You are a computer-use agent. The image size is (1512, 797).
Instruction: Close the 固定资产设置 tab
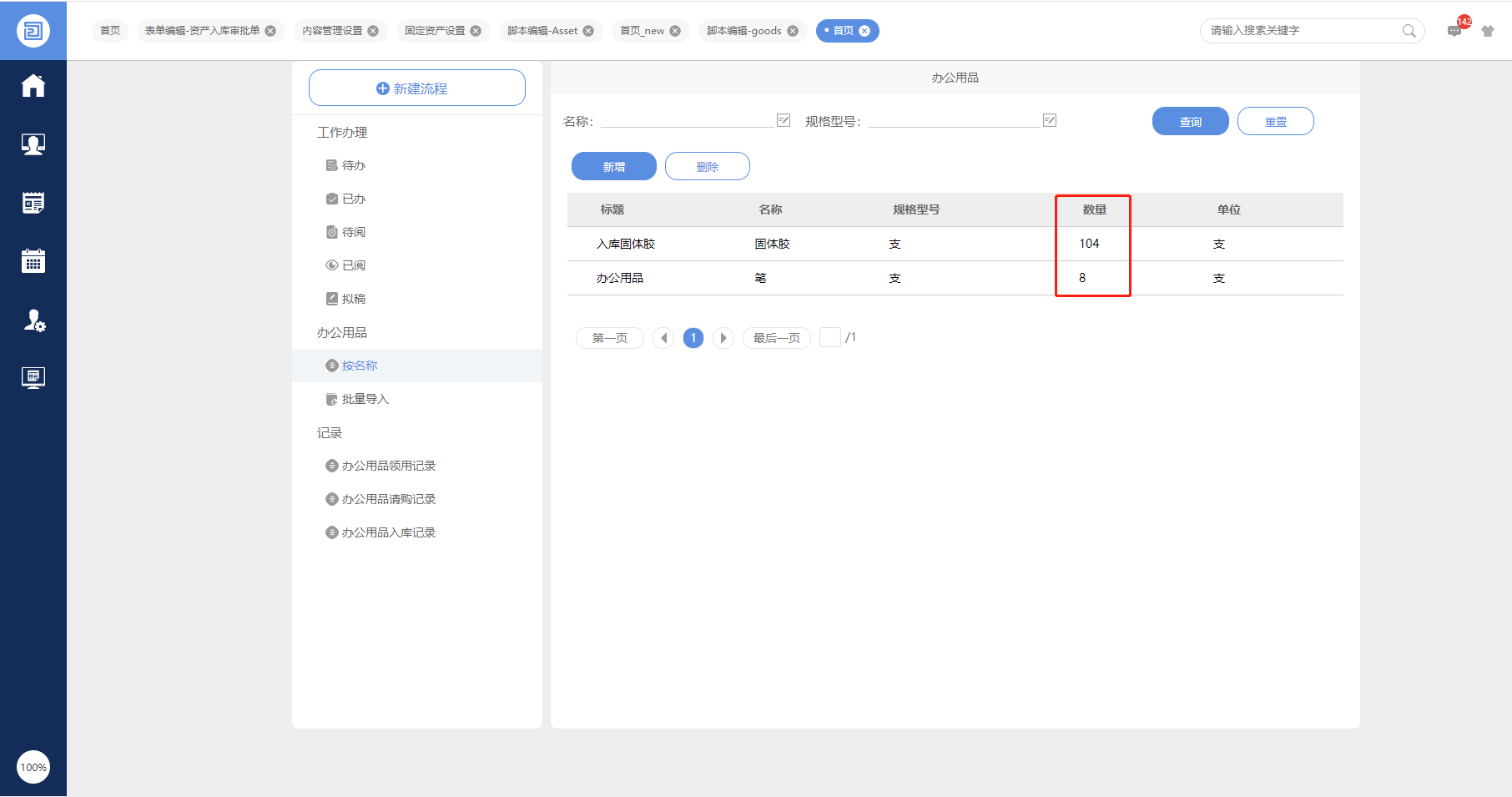[x=476, y=31]
